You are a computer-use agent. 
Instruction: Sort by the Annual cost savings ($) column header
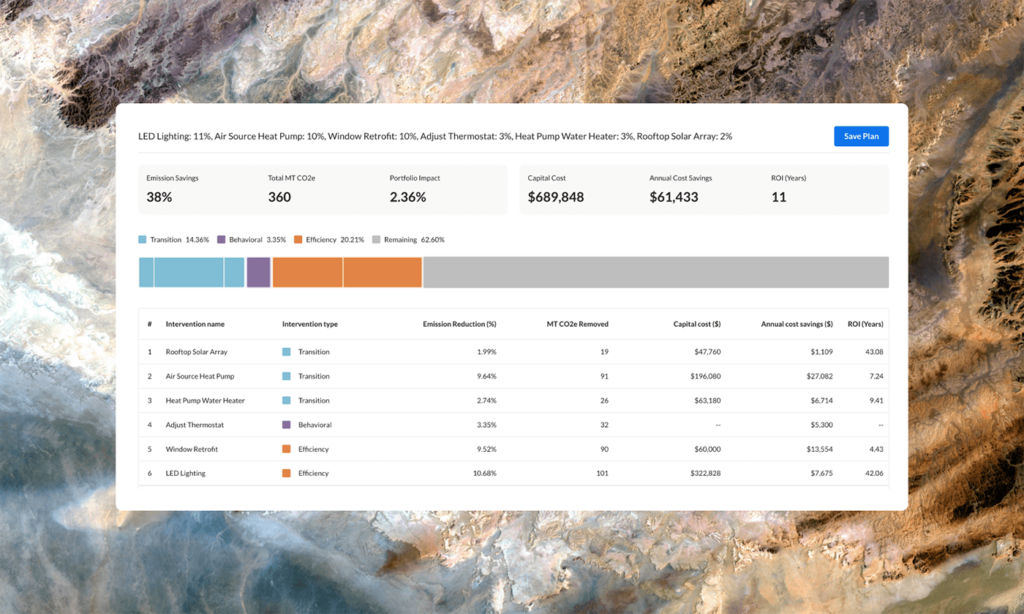pyautogui.click(x=797, y=324)
